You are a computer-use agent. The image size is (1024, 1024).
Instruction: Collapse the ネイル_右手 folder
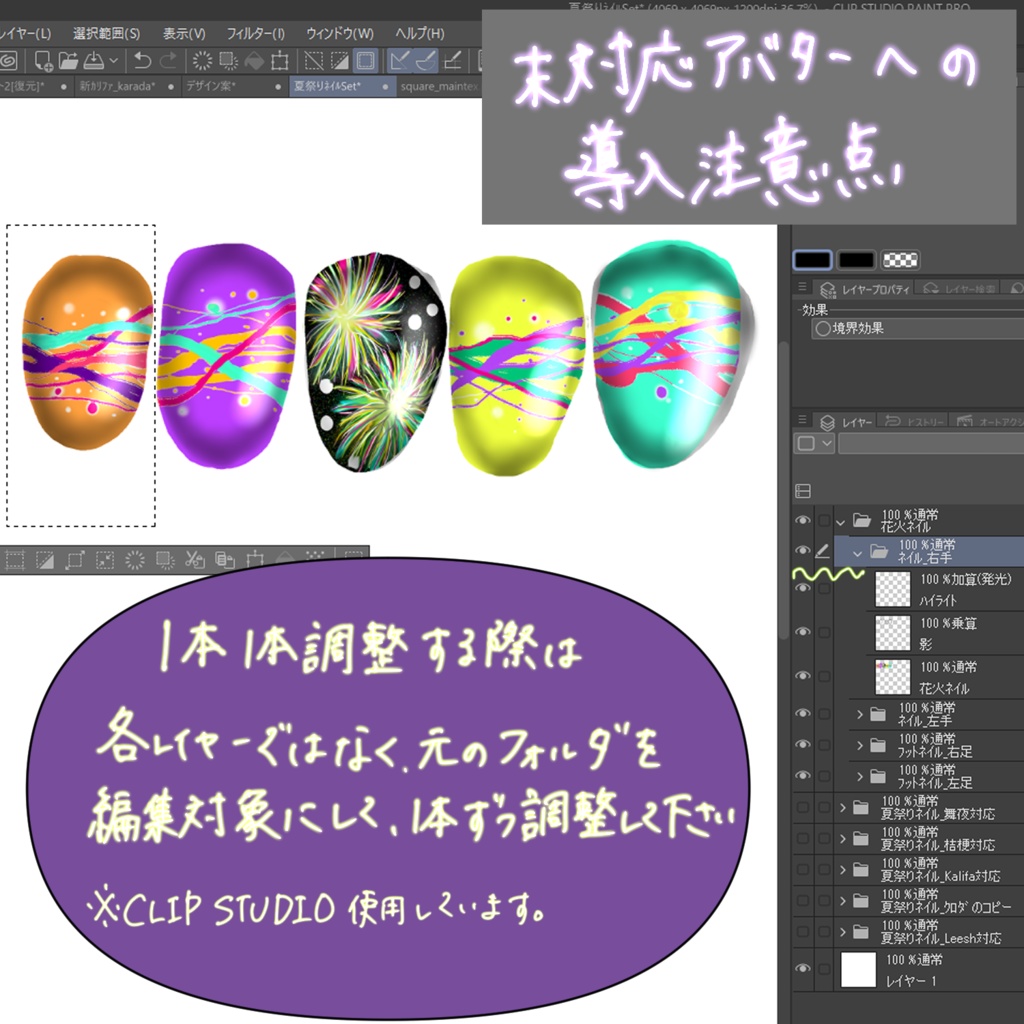tap(857, 553)
